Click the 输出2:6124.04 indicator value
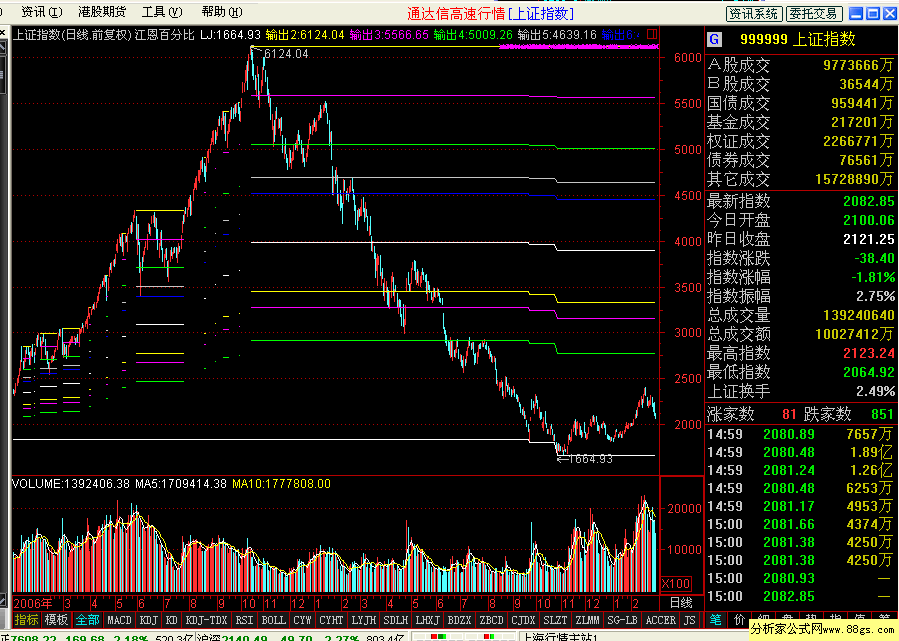The height and width of the screenshot is (641, 899). [305, 35]
